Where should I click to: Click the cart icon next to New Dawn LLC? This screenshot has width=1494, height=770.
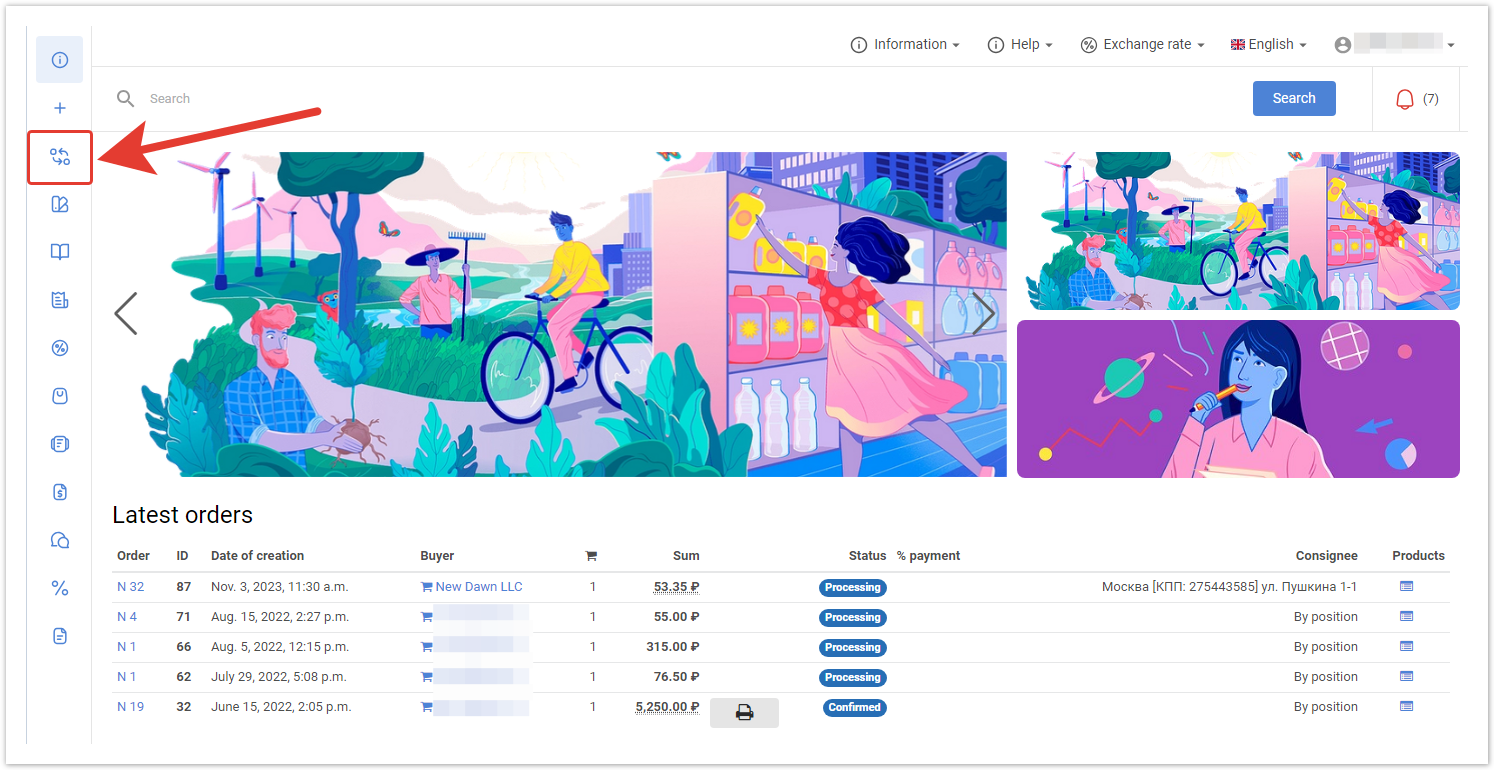pyautogui.click(x=427, y=587)
